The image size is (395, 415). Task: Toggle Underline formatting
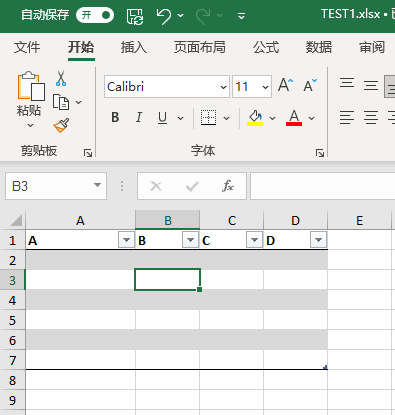(x=162, y=118)
